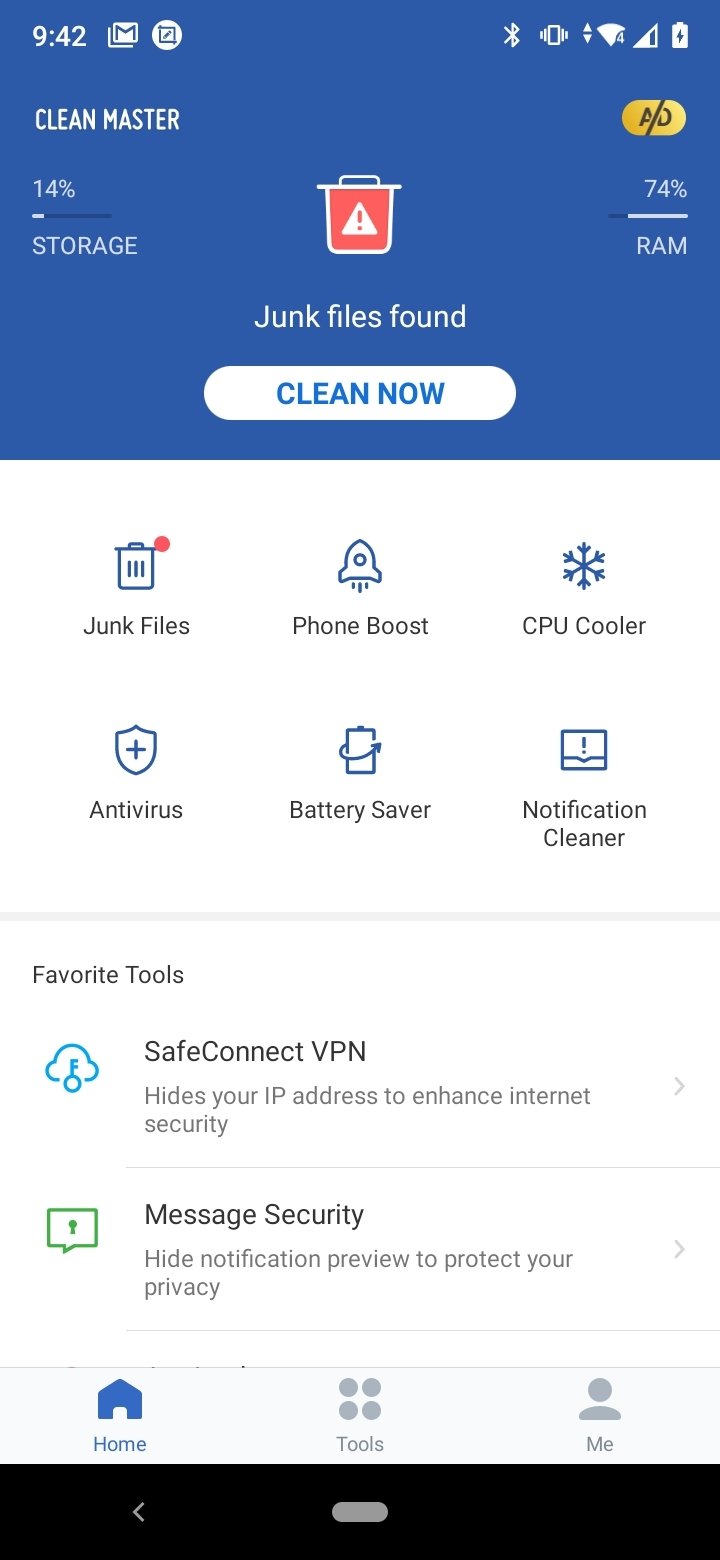Screen dimensions: 720x1560
Task: Switch to the Tools tab
Action: click(x=360, y=1415)
